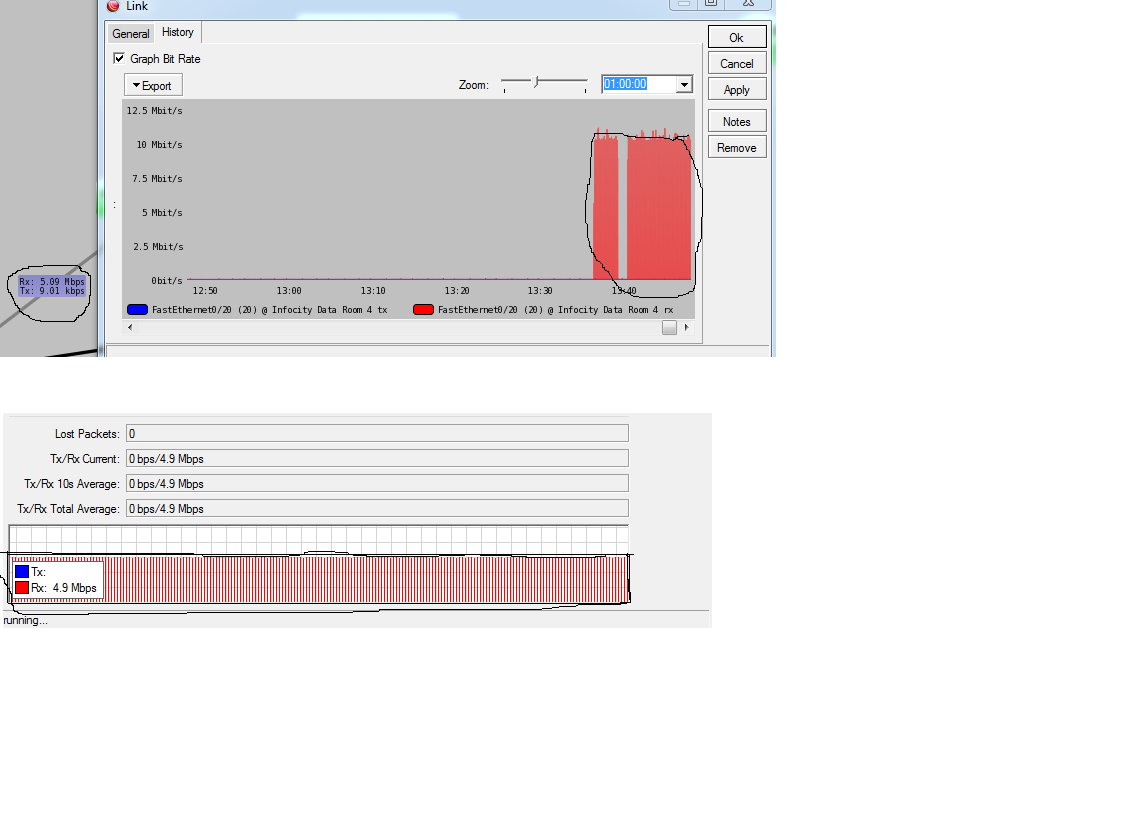Toggle the Graph Bit Rate checkbox
The height and width of the screenshot is (816, 1141).
coord(120,58)
